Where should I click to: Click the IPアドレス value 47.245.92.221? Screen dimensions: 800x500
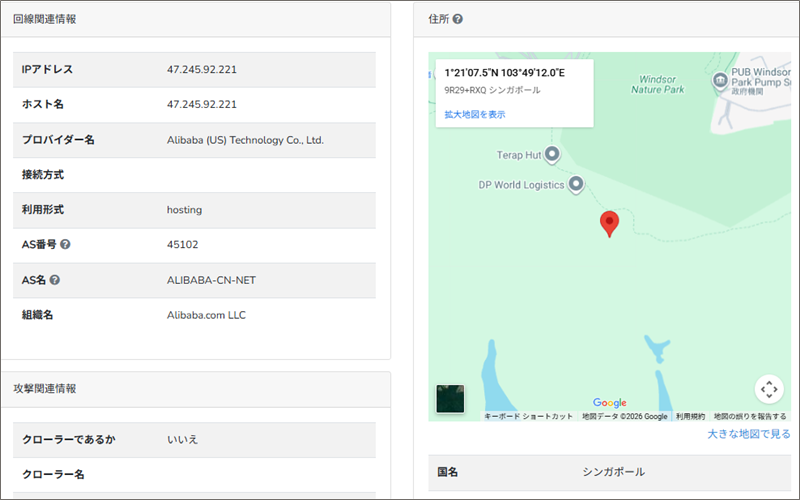[x=201, y=69]
